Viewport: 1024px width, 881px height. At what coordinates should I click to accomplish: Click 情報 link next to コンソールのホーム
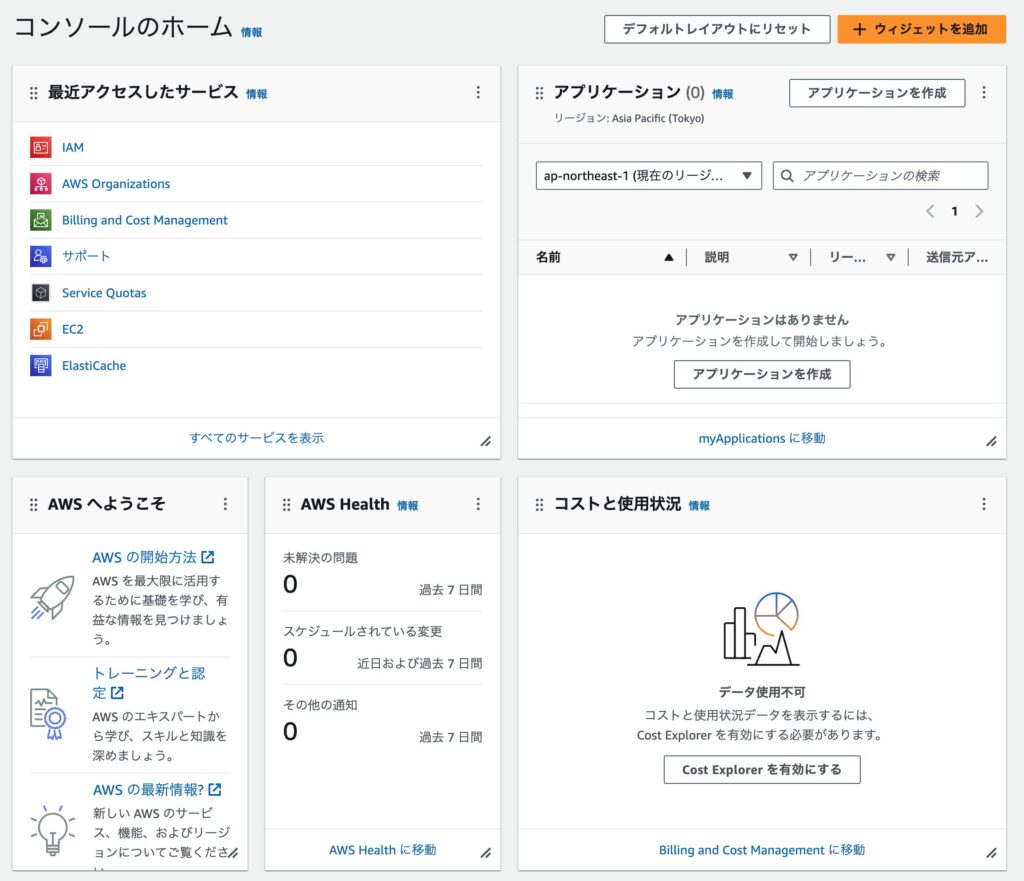tap(251, 33)
